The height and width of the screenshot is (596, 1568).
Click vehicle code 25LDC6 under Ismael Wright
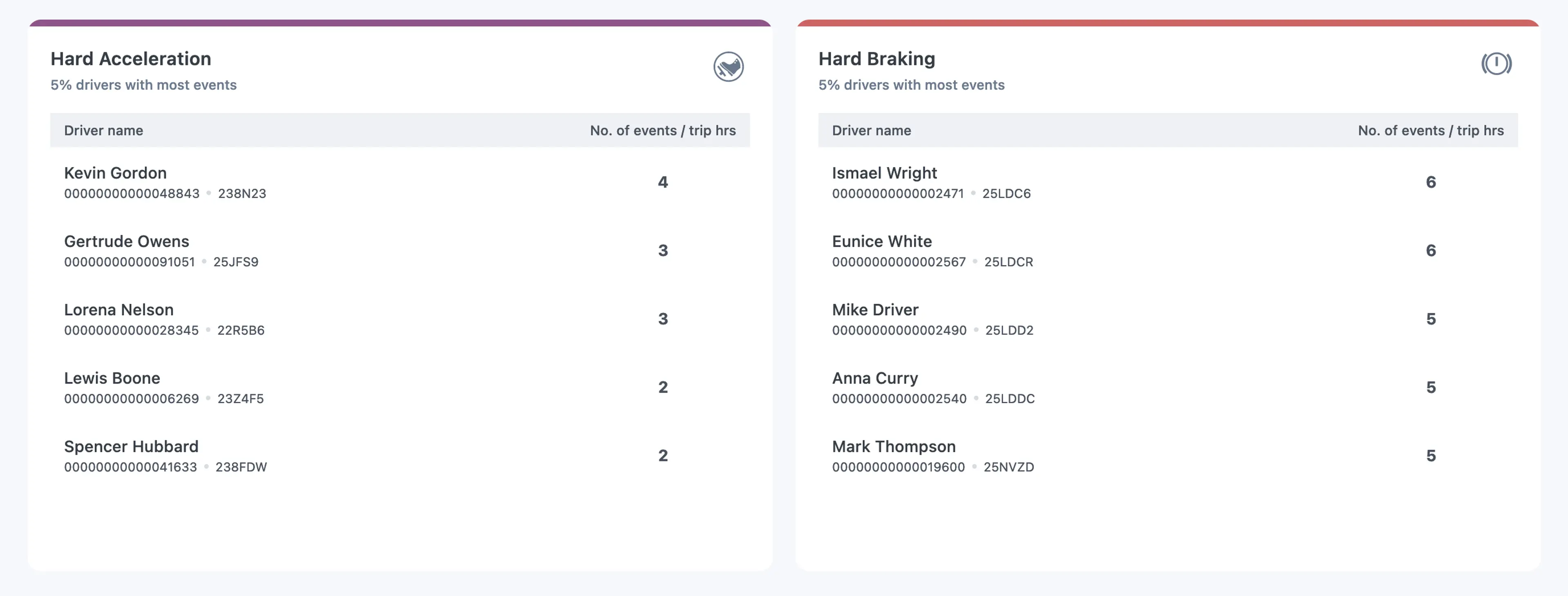1006,194
